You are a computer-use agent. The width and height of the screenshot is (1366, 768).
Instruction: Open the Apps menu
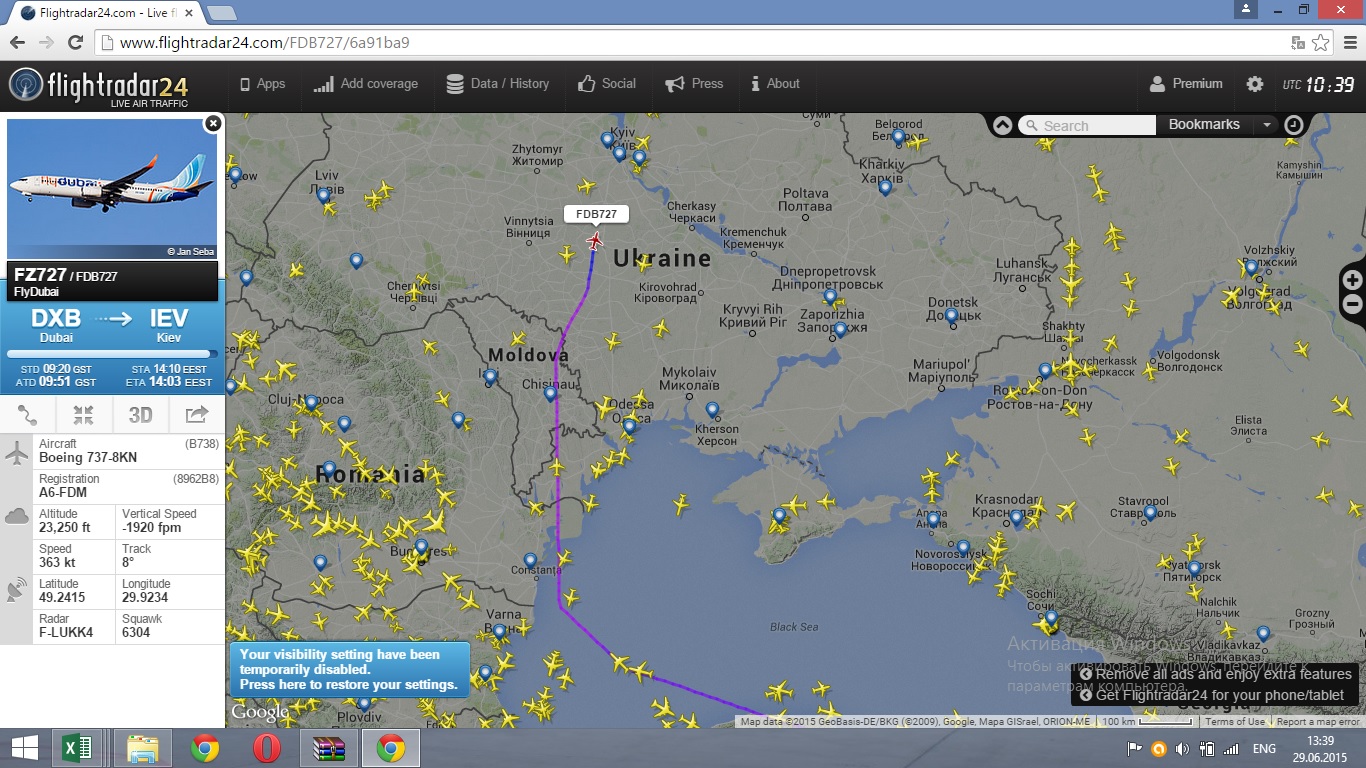pos(262,84)
